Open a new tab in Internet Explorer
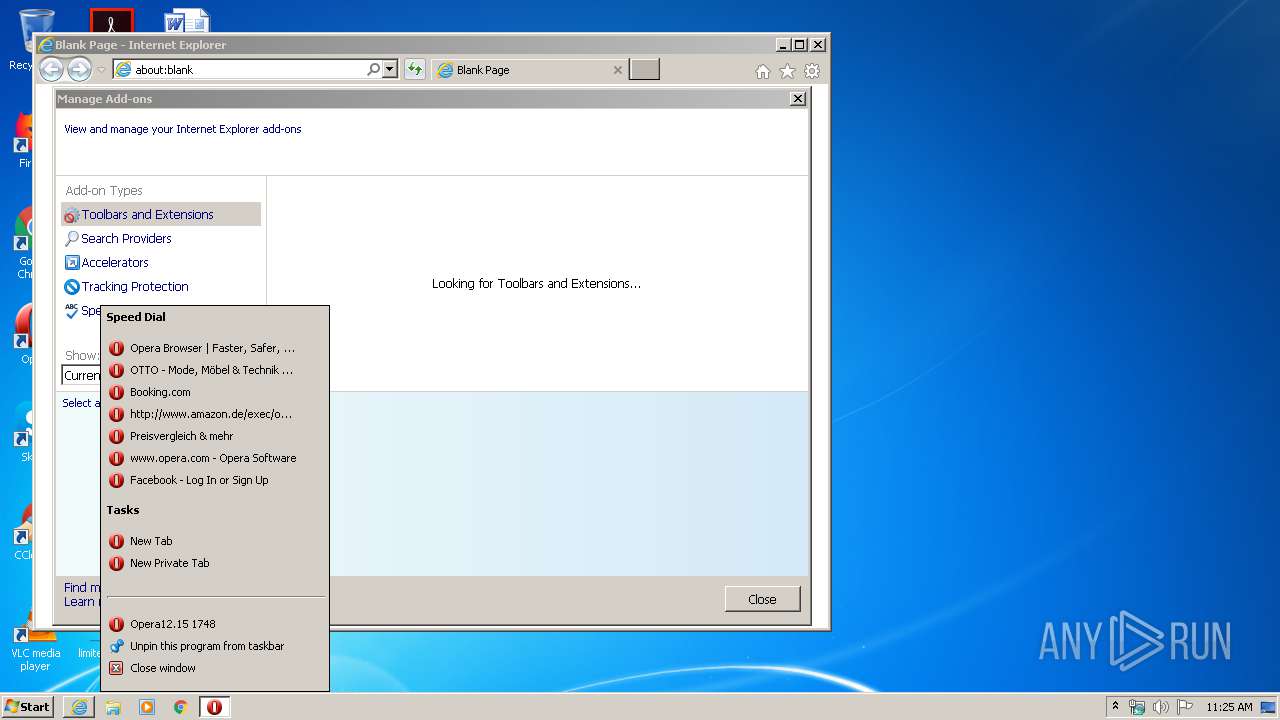 [645, 70]
